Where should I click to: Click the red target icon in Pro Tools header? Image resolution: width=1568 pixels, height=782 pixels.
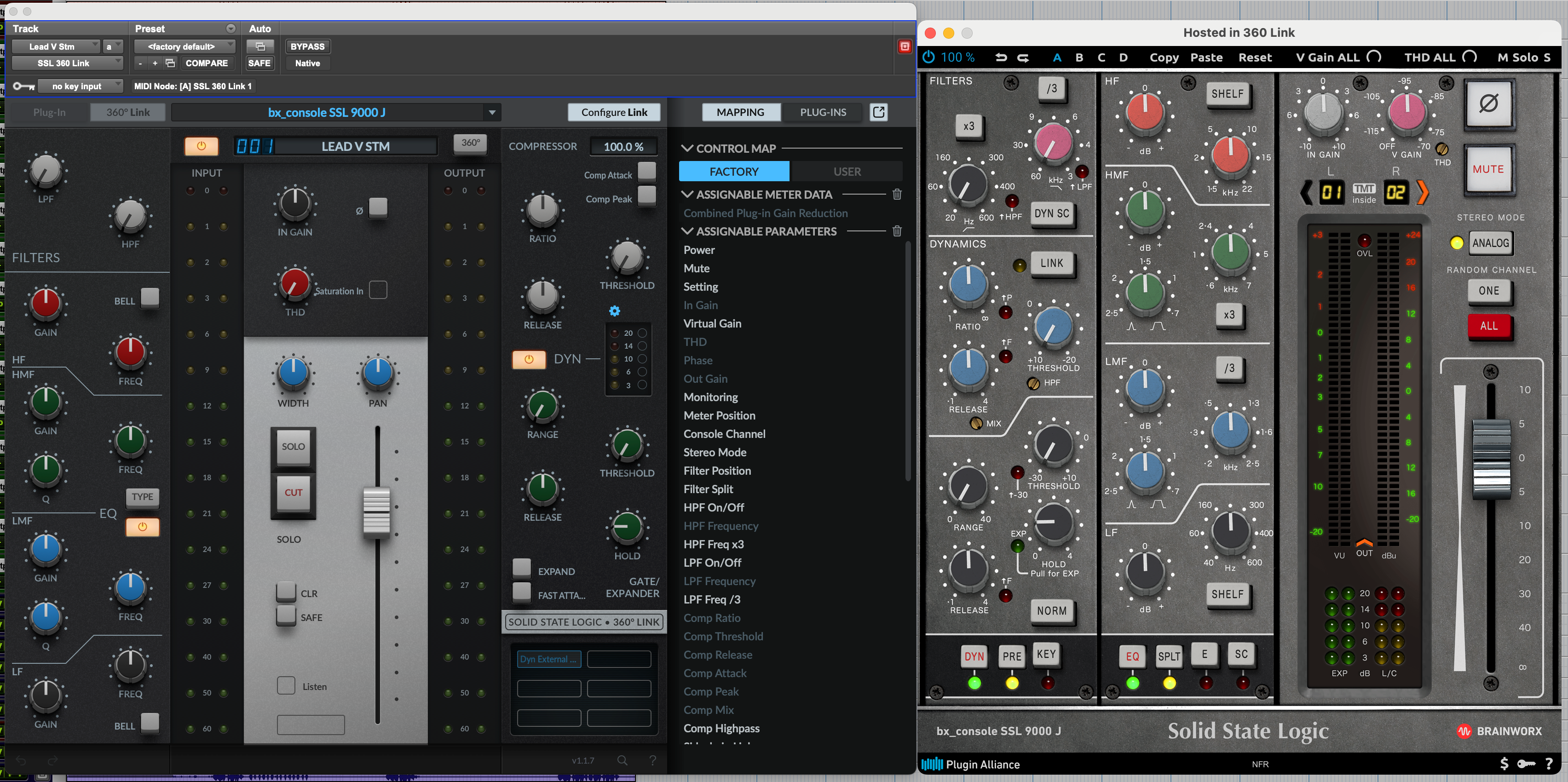(905, 46)
